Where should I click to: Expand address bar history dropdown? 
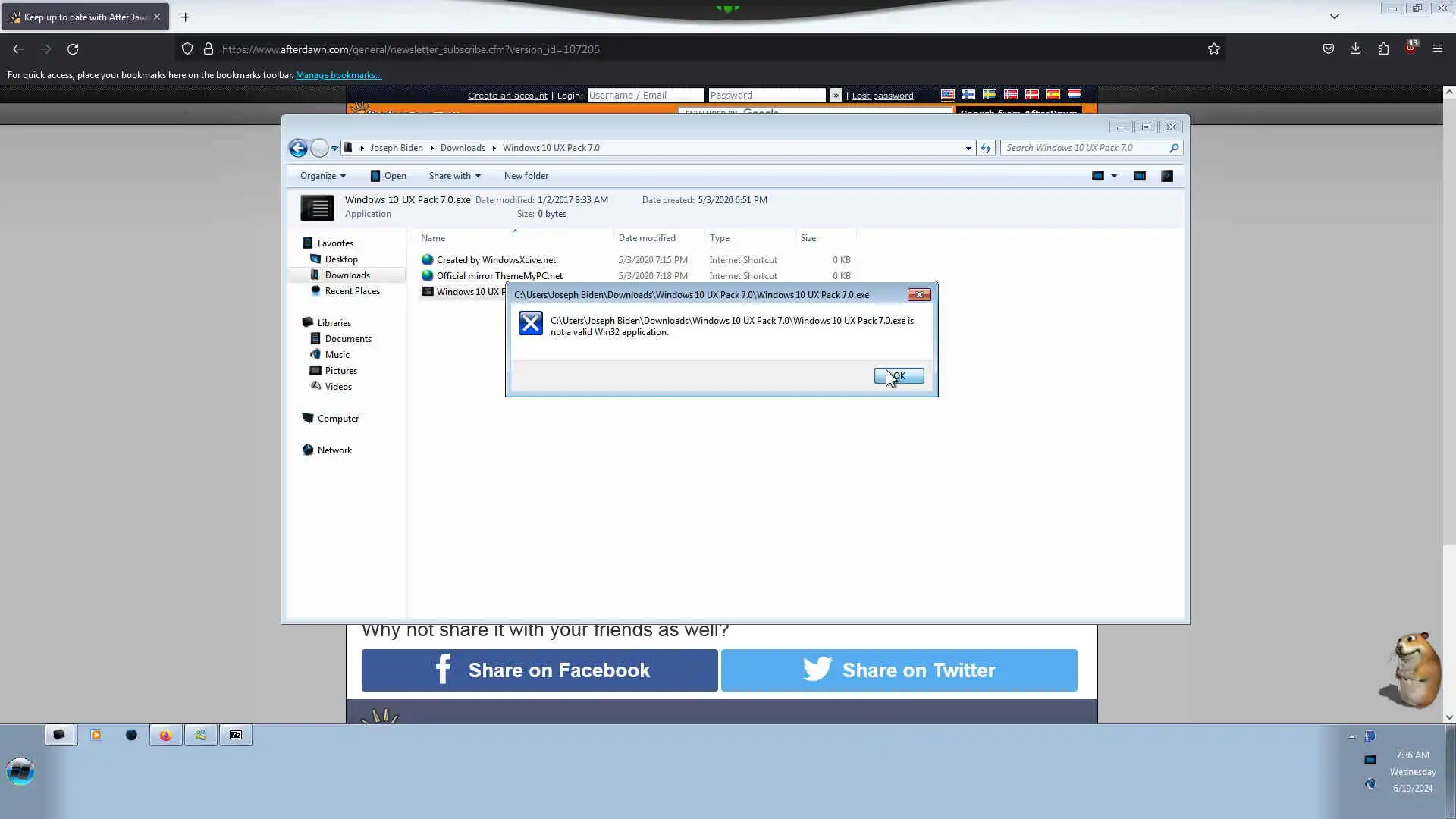[968, 148]
